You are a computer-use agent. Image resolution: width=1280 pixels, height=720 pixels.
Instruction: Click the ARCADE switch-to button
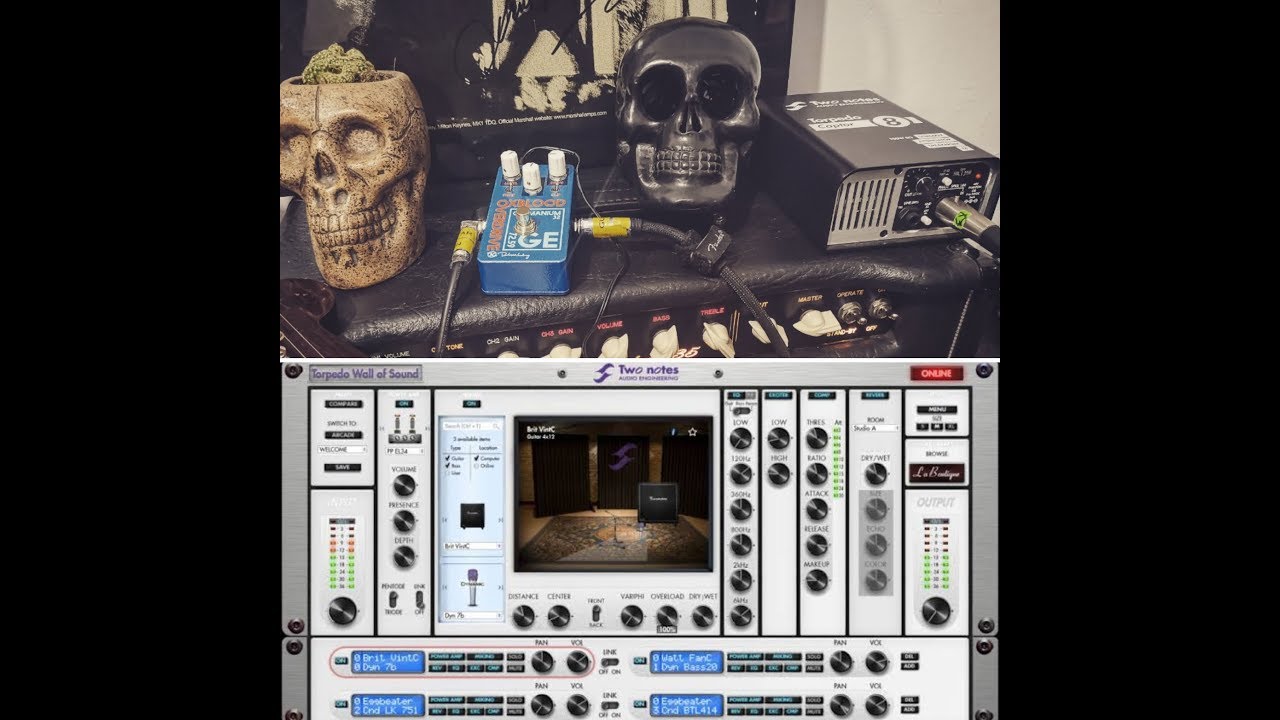pyautogui.click(x=342, y=436)
